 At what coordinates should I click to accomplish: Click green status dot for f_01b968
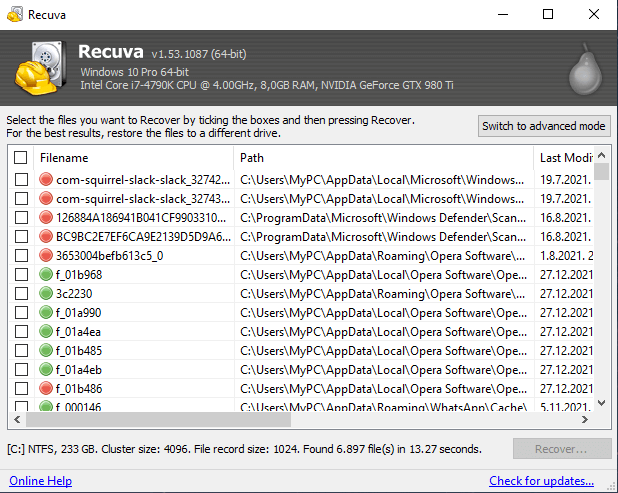tap(46, 274)
